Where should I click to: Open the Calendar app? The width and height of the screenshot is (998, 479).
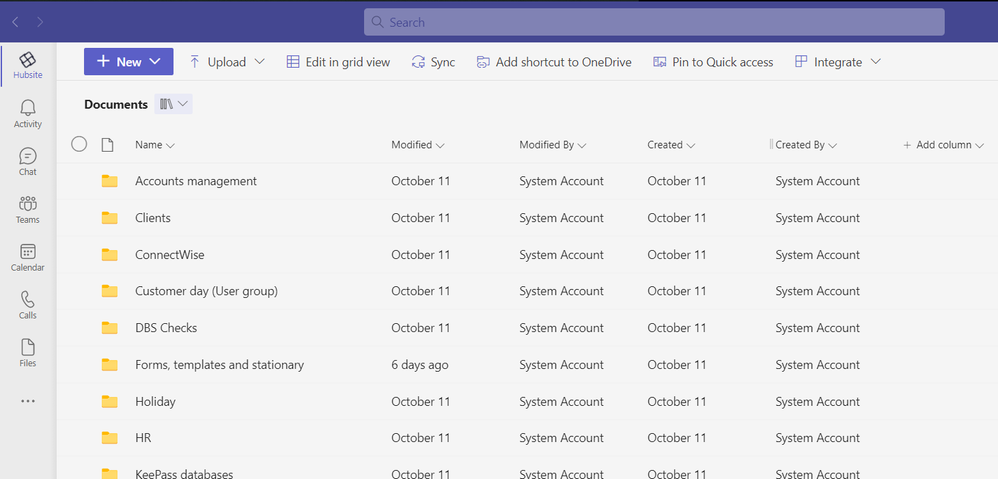click(x=28, y=257)
